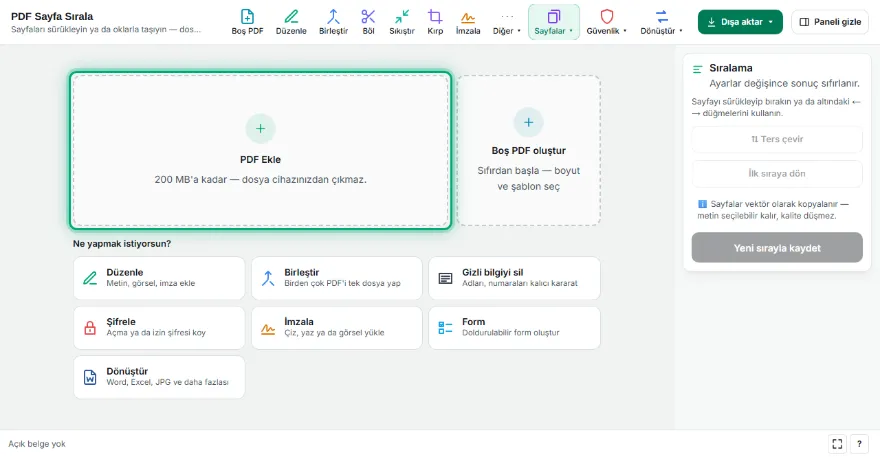Image resolution: width=880 pixels, height=457 pixels.
Task: Click the PDF Ekle upload area title
Action: 260,159
